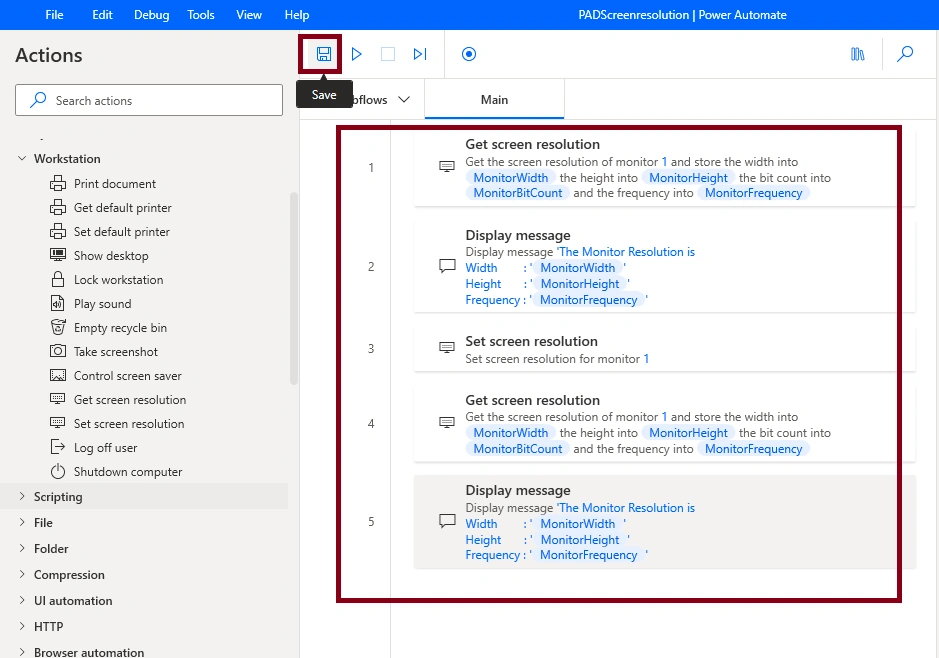
Task: Click the Set default printer icon
Action: (x=57, y=231)
